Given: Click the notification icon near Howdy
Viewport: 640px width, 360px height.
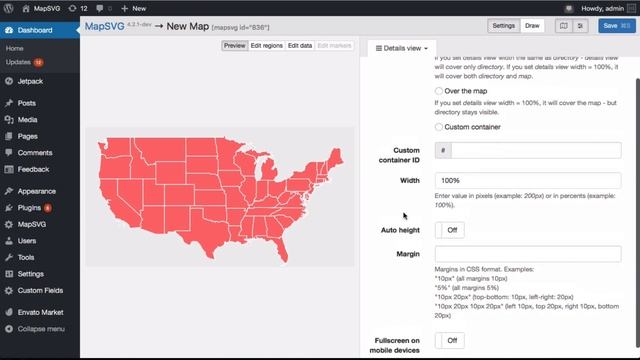Looking at the screenshot, I should [569, 9].
